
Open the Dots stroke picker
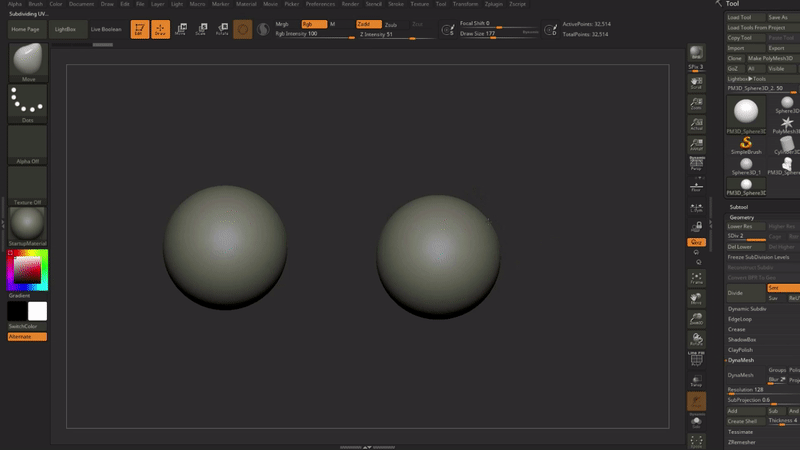coord(28,104)
